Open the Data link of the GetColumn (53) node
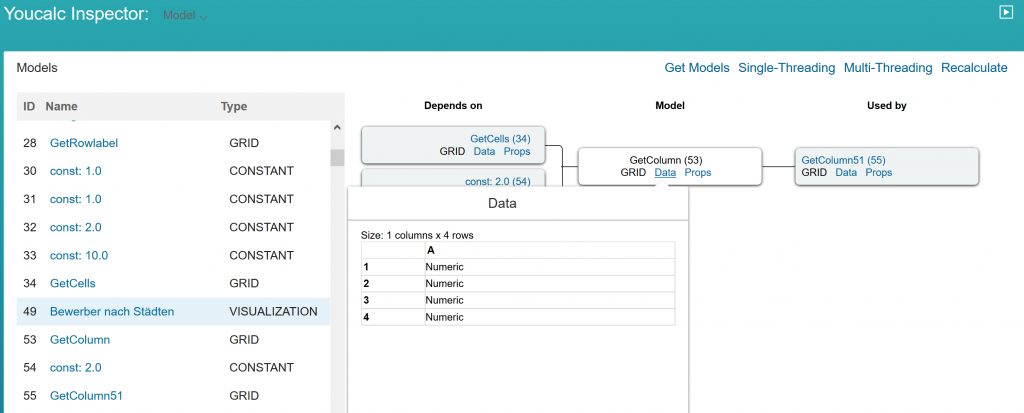 665,173
